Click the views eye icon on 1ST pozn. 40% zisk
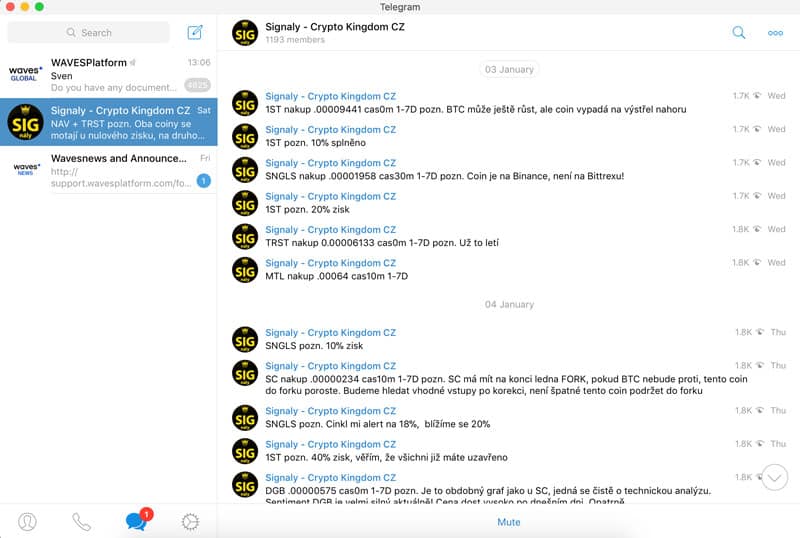The width and height of the screenshot is (800, 538). [760, 444]
